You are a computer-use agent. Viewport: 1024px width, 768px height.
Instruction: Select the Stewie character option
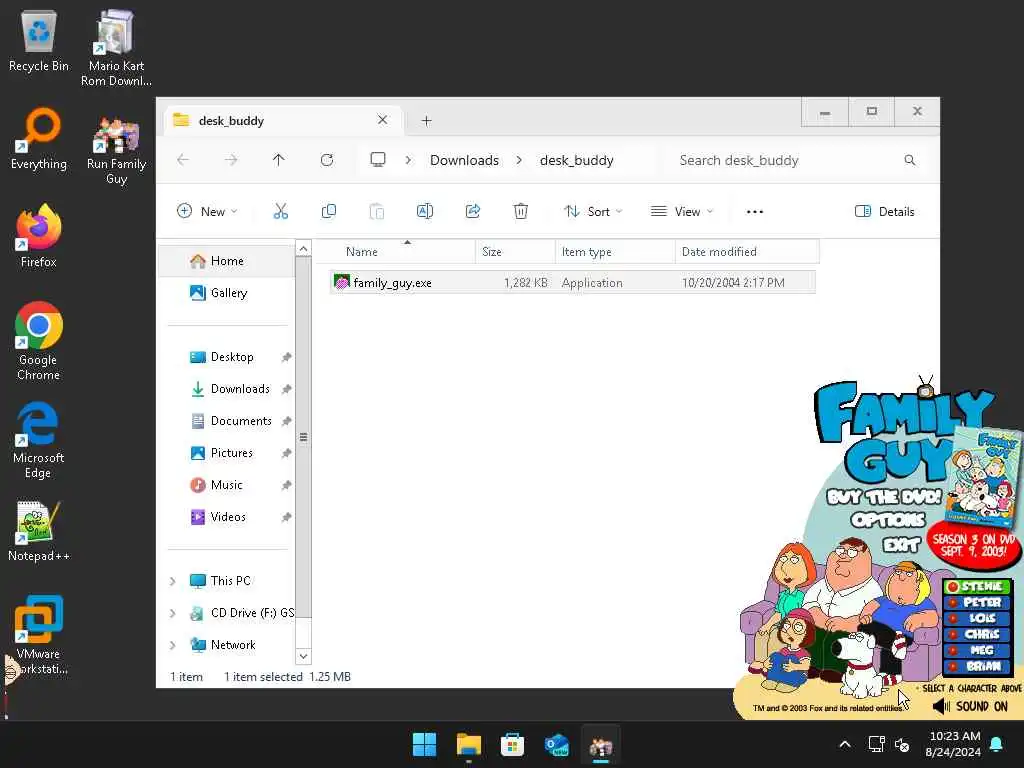coord(978,586)
